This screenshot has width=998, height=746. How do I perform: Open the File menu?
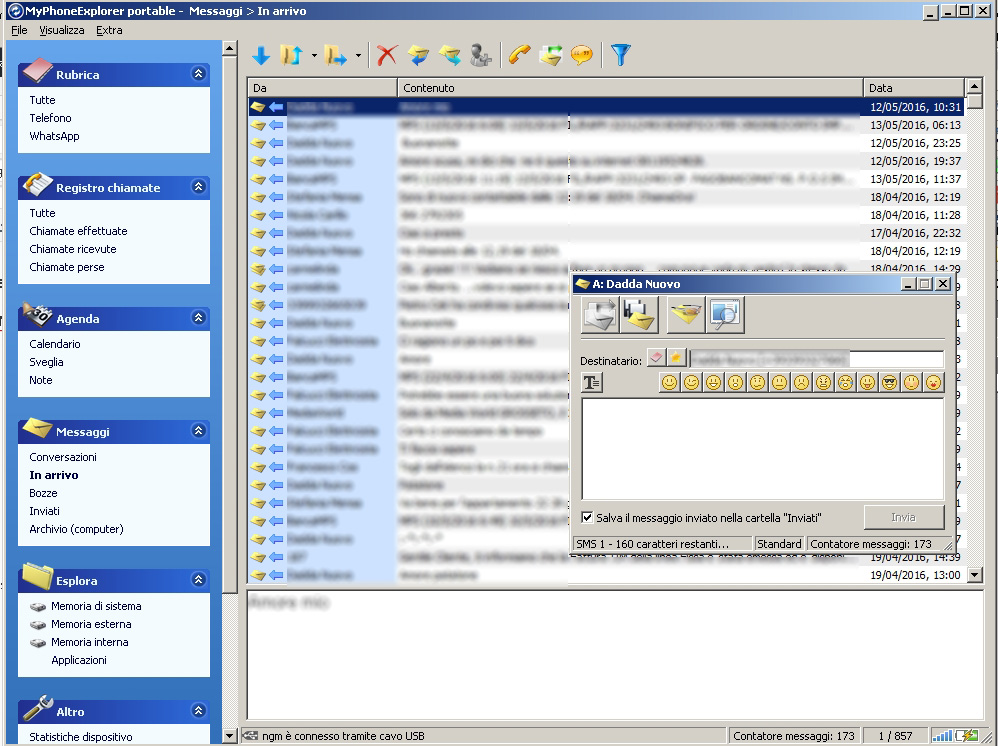pyautogui.click(x=19, y=30)
